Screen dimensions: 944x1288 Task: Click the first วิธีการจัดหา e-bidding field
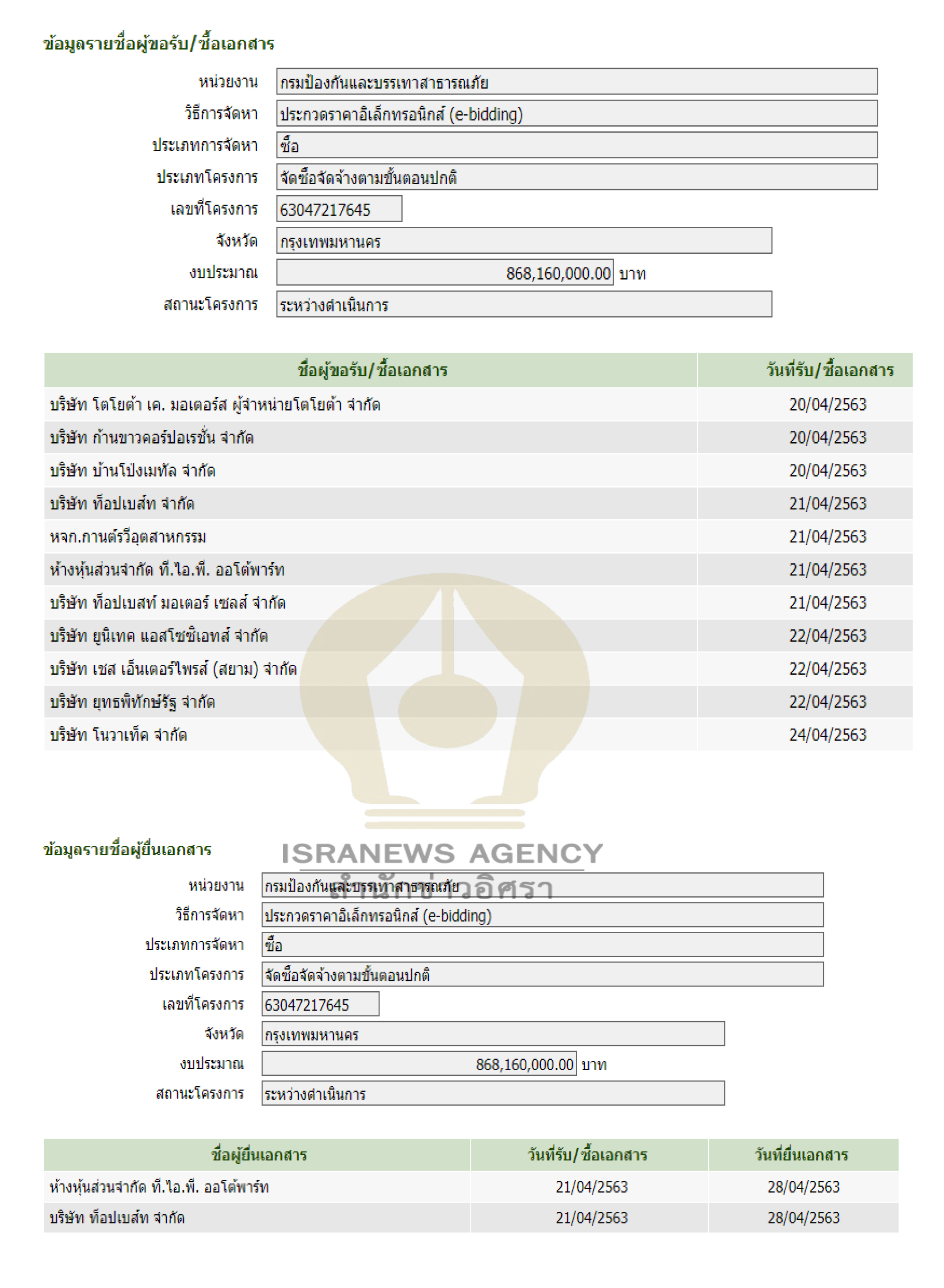[x=577, y=114]
